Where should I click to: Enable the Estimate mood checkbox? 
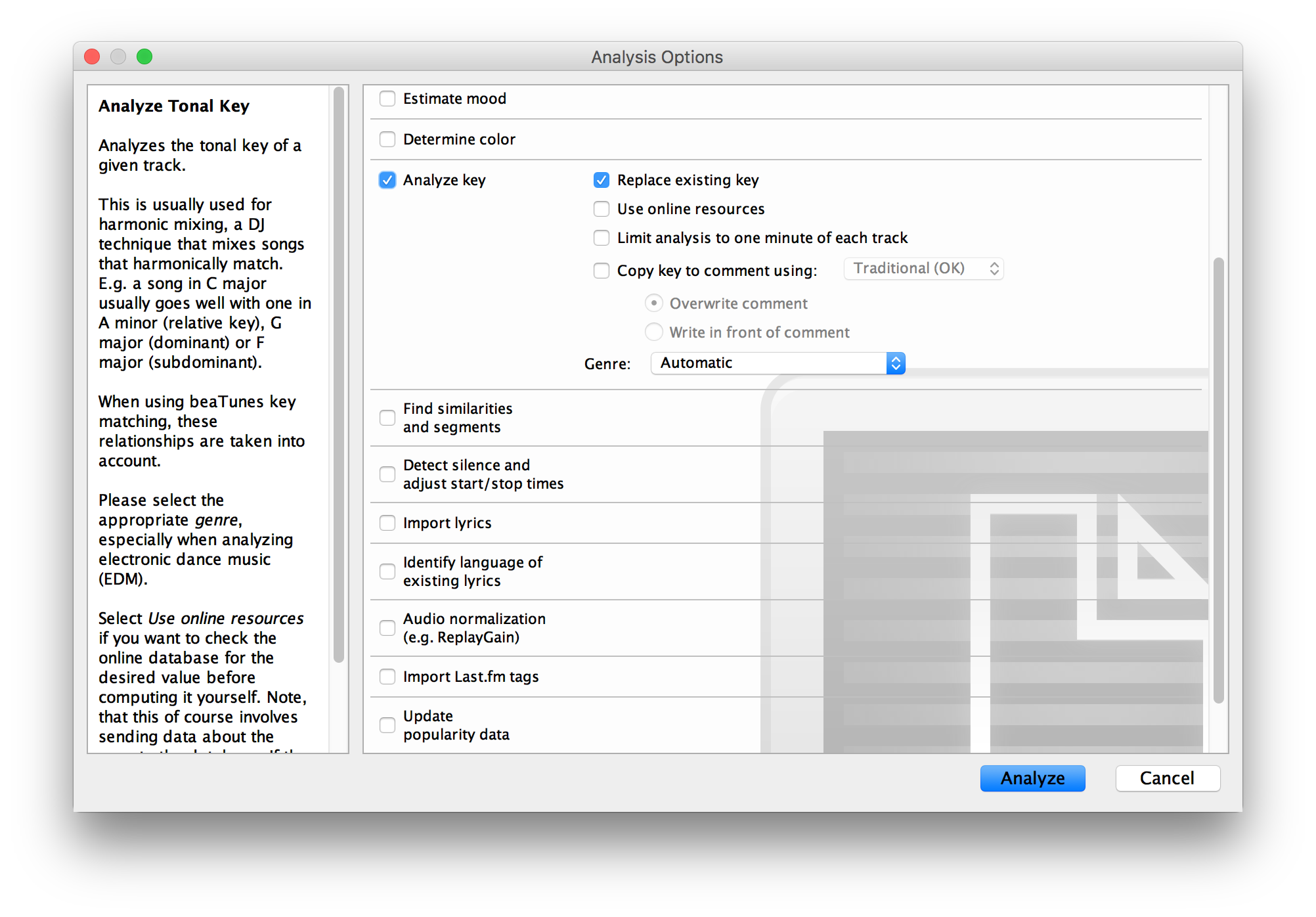[x=387, y=98]
